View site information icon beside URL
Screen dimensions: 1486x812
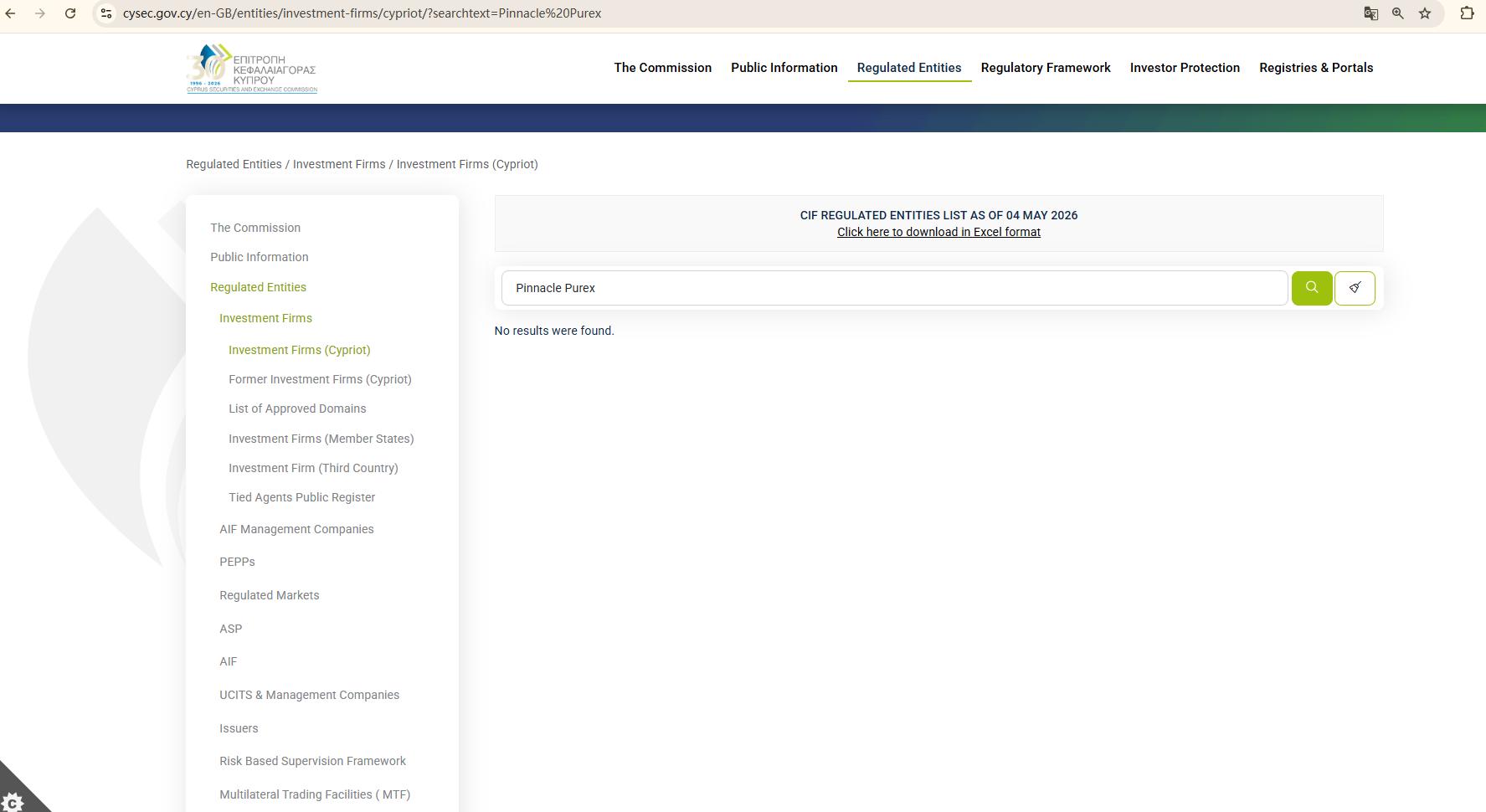point(106,13)
